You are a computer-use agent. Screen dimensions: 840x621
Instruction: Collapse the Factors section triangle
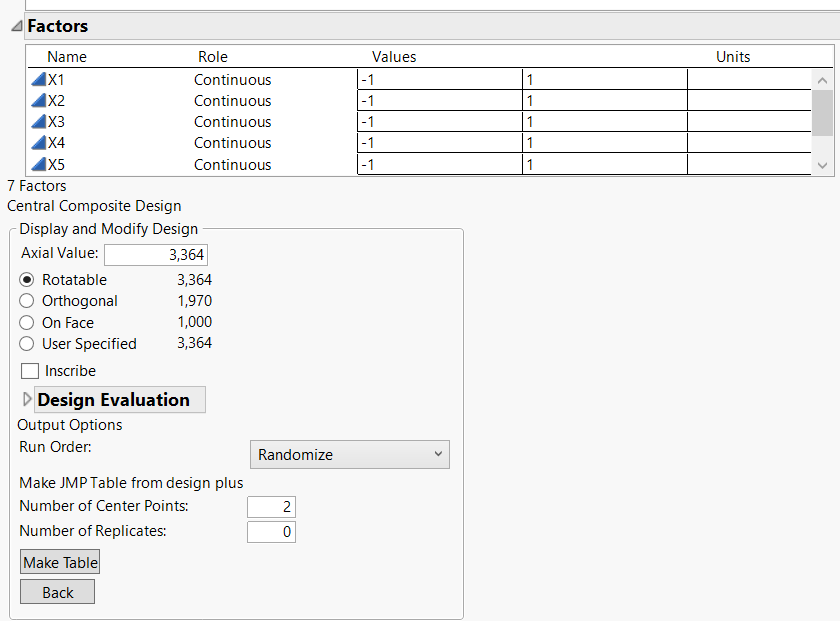pos(17,26)
